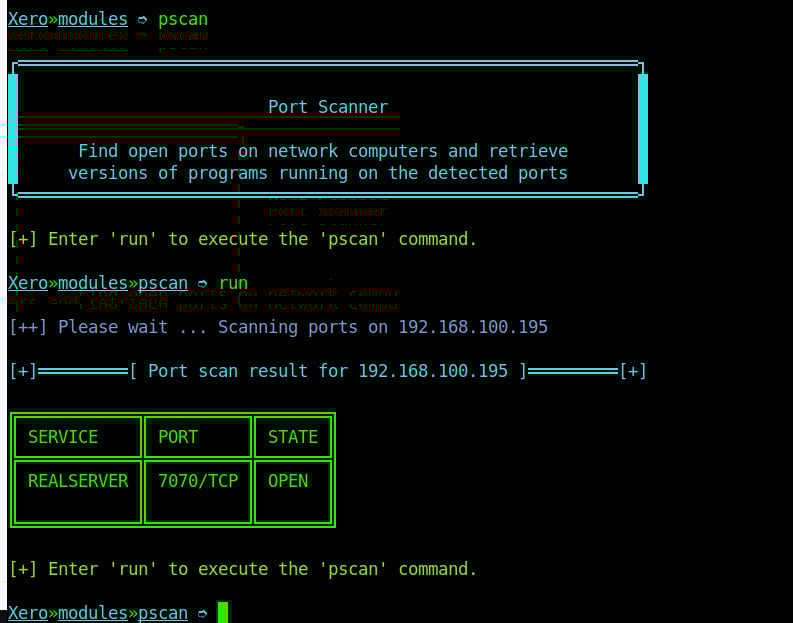This screenshot has width=793, height=623.
Task: Select the REALSERVER service cell
Action: click(x=77, y=481)
